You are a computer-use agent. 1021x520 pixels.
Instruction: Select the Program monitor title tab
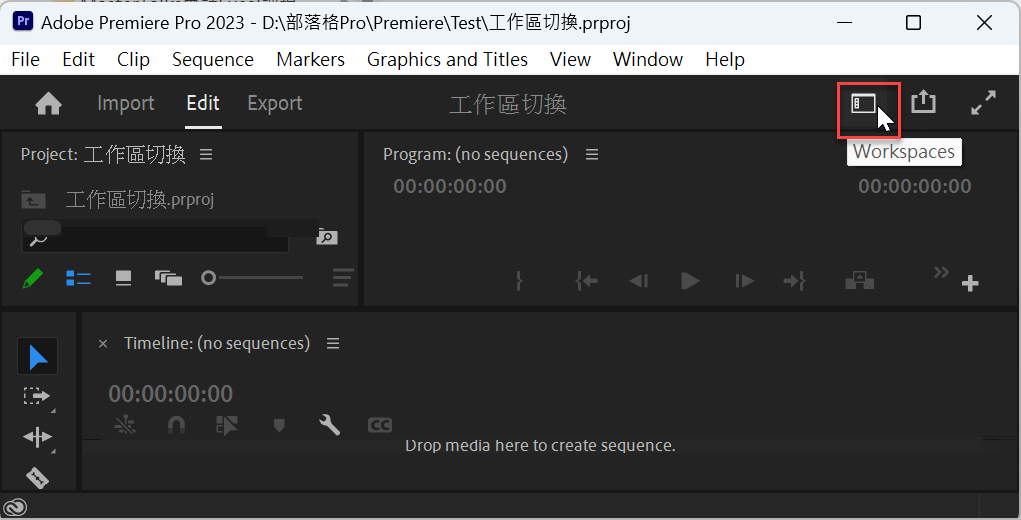[475, 154]
